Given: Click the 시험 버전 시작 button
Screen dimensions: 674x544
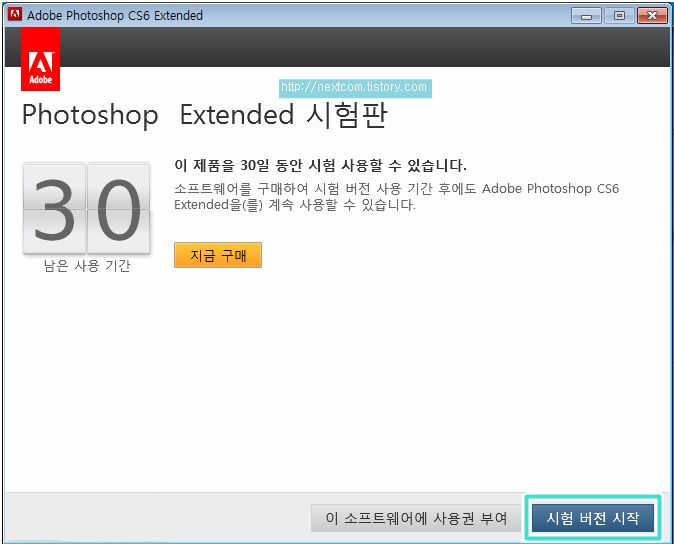Looking at the screenshot, I should pyautogui.click(x=593, y=518).
